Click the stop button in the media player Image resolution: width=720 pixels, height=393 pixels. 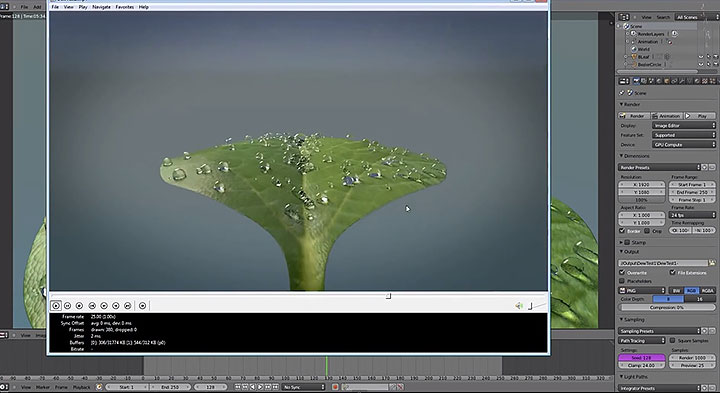point(79,305)
